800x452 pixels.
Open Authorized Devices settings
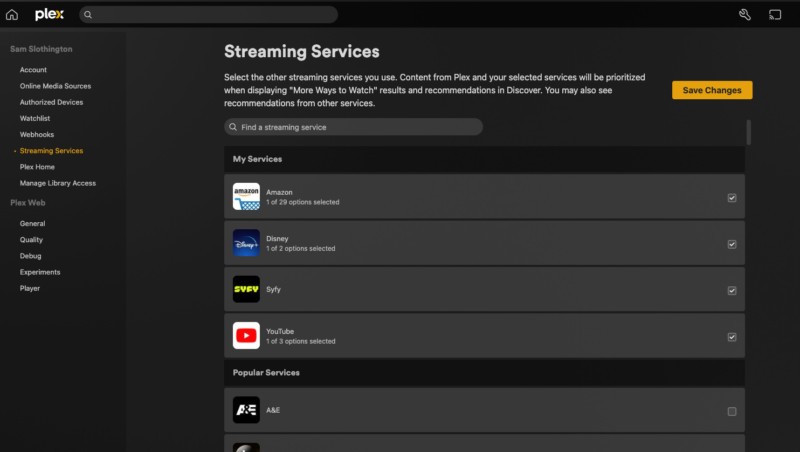pos(51,102)
